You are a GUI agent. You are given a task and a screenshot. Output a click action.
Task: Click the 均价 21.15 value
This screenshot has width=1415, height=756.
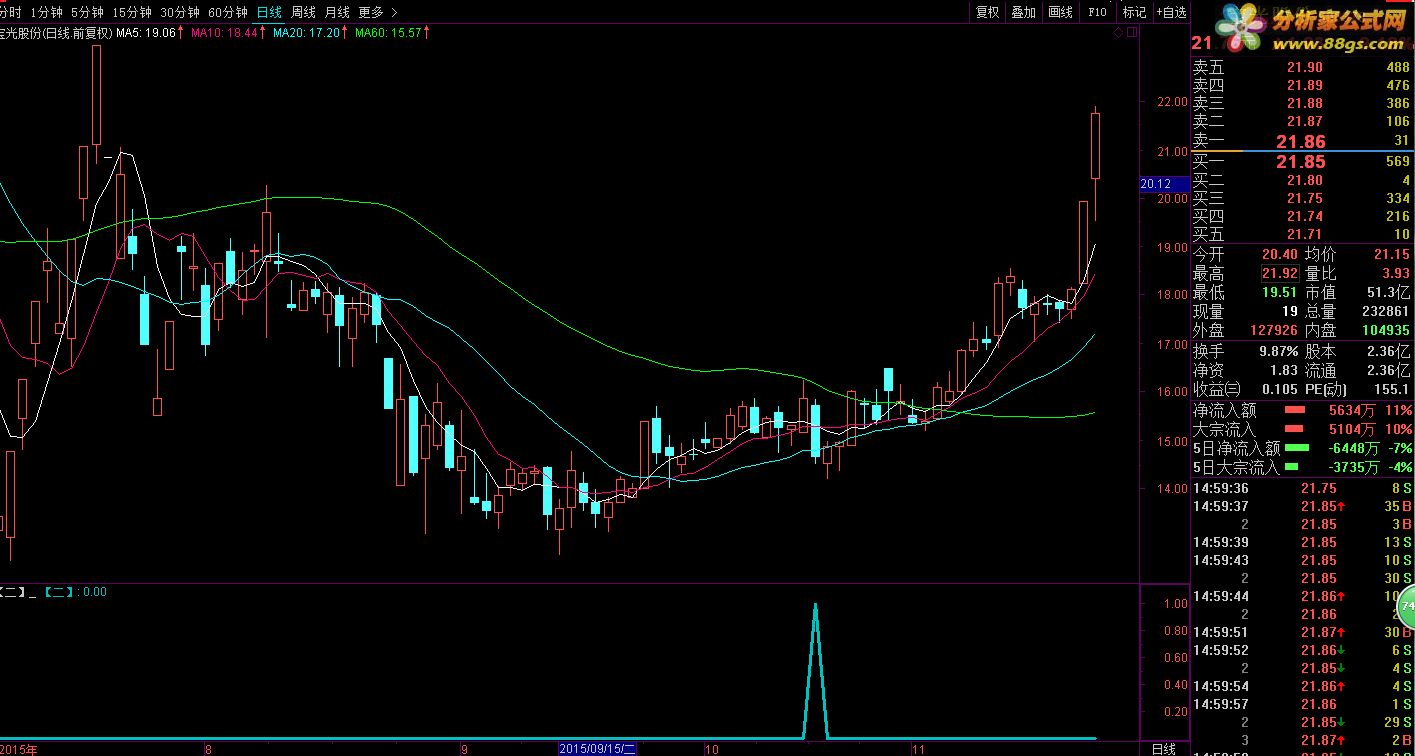point(1390,255)
